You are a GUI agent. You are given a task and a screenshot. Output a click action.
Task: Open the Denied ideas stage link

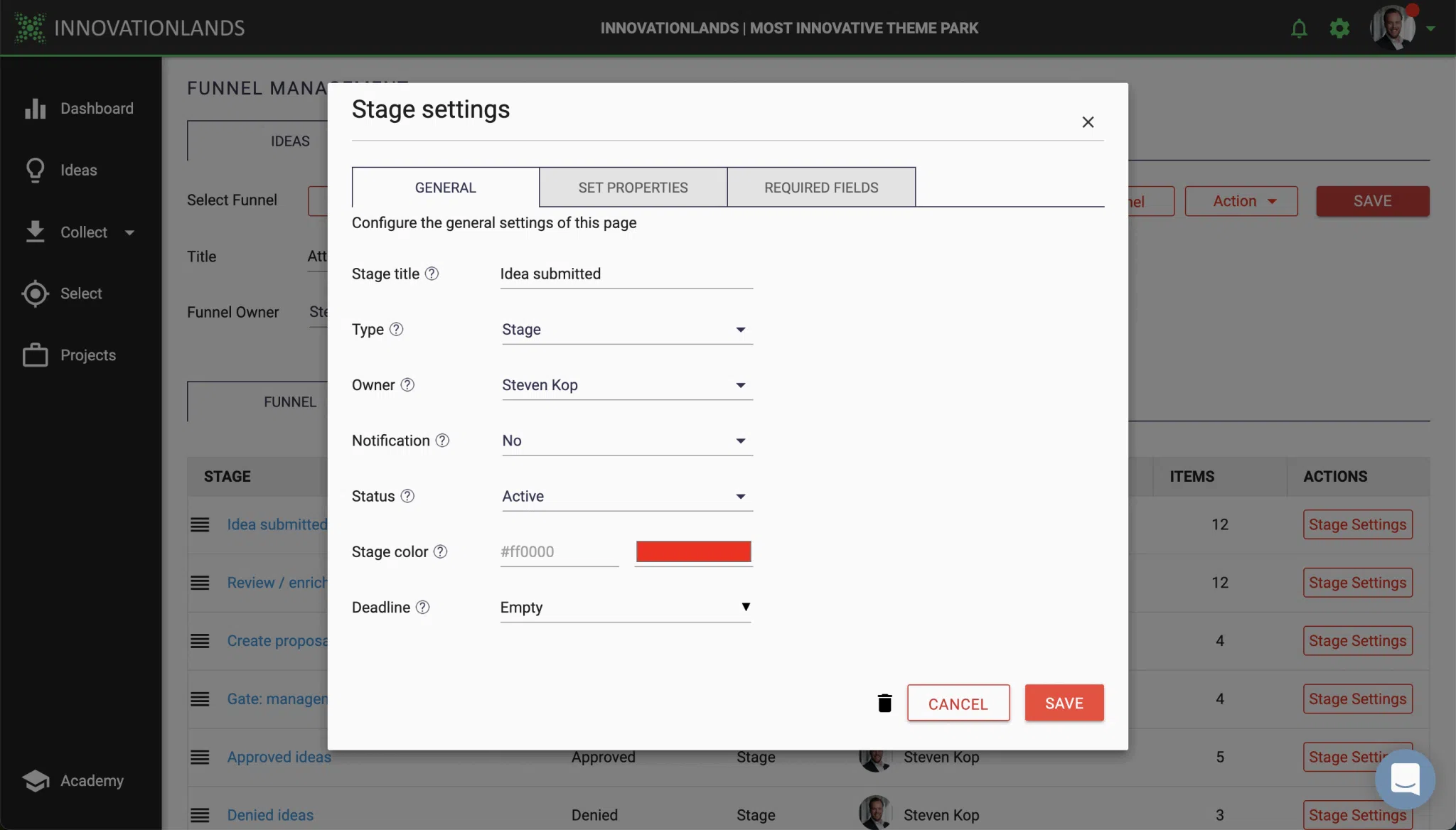tap(270, 816)
